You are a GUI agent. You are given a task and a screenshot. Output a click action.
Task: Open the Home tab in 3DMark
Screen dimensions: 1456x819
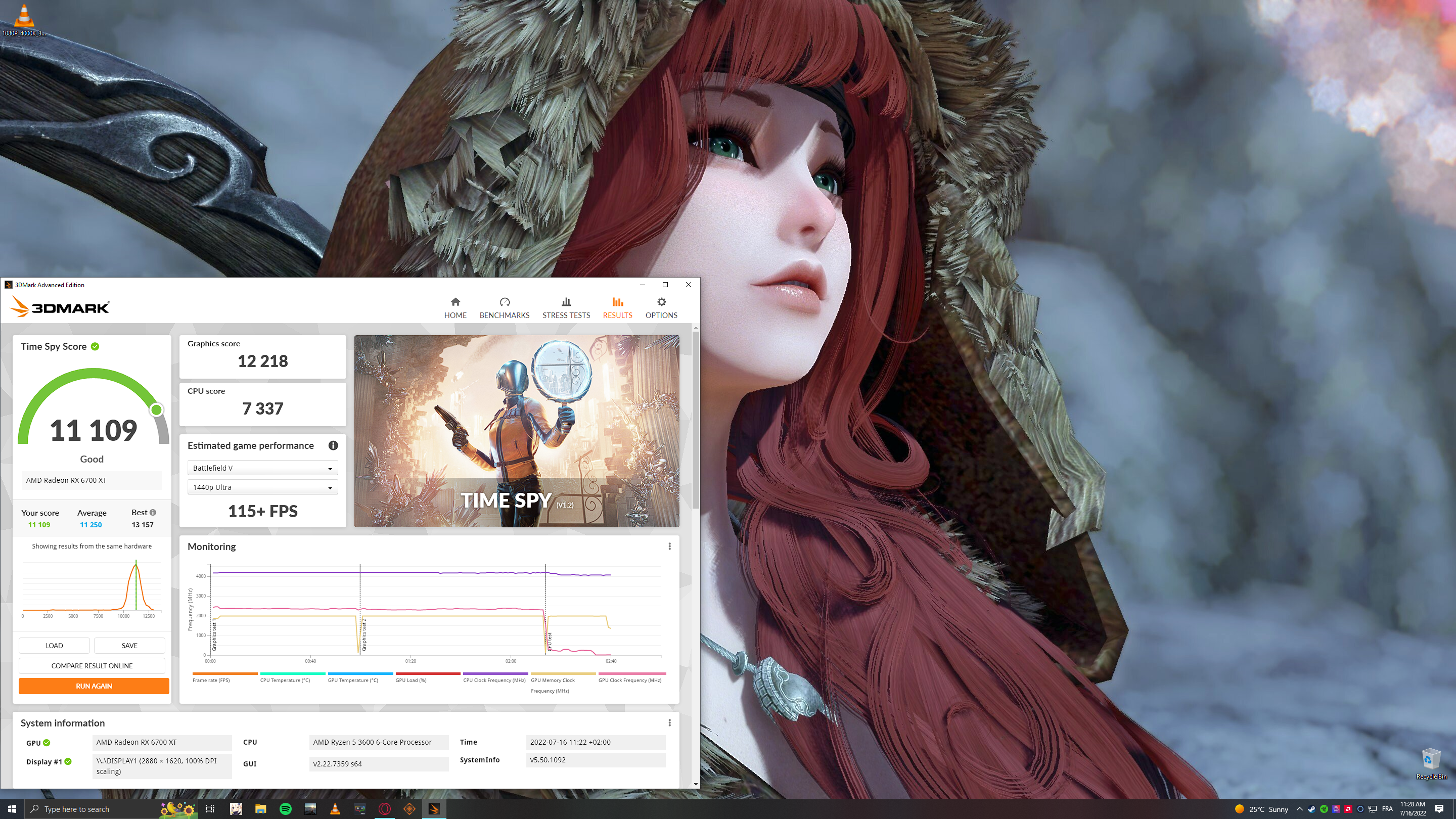point(455,308)
